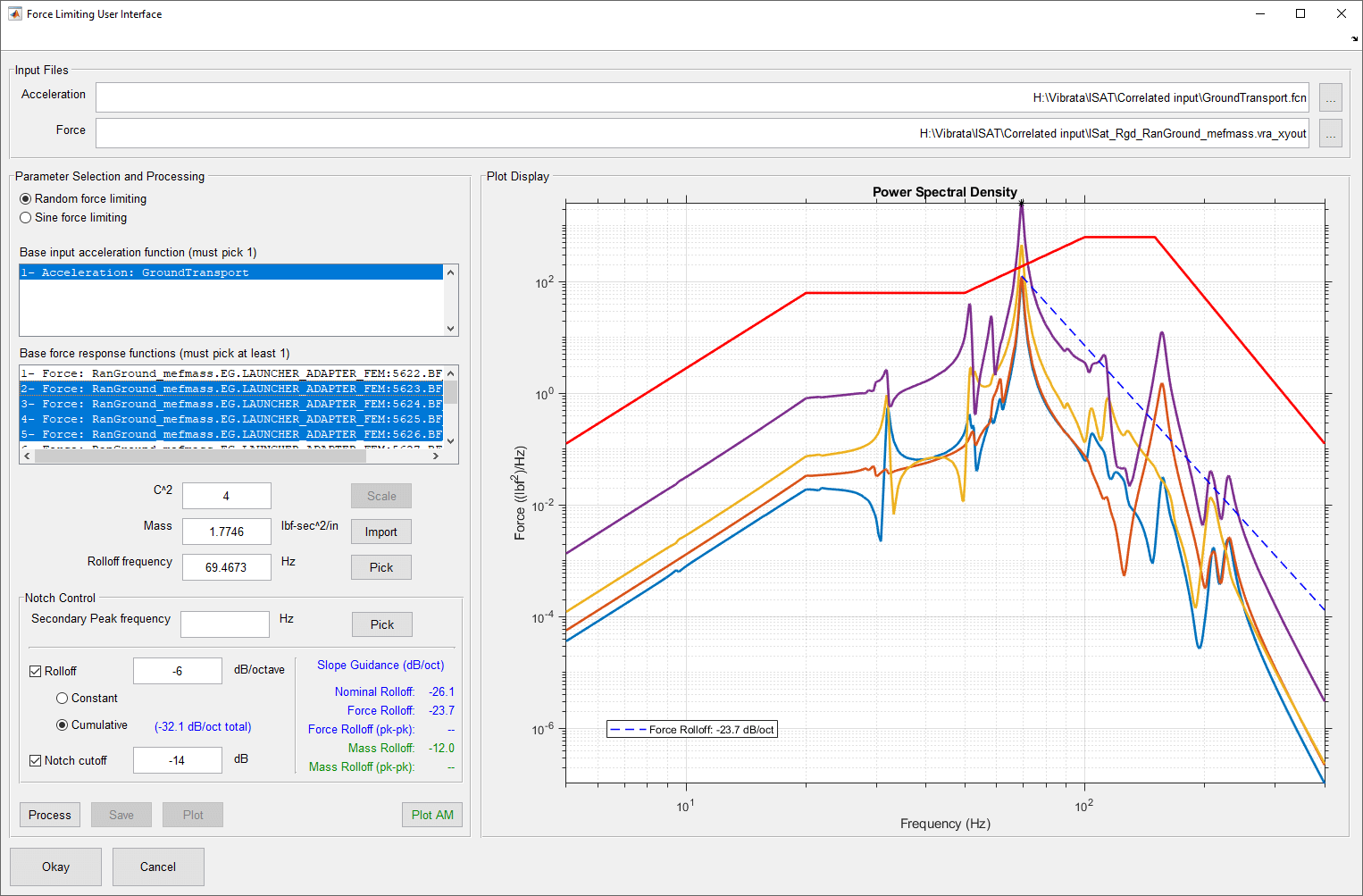Viewport: 1363px width, 896px height.
Task: Click Okay to confirm
Action: [x=55, y=867]
